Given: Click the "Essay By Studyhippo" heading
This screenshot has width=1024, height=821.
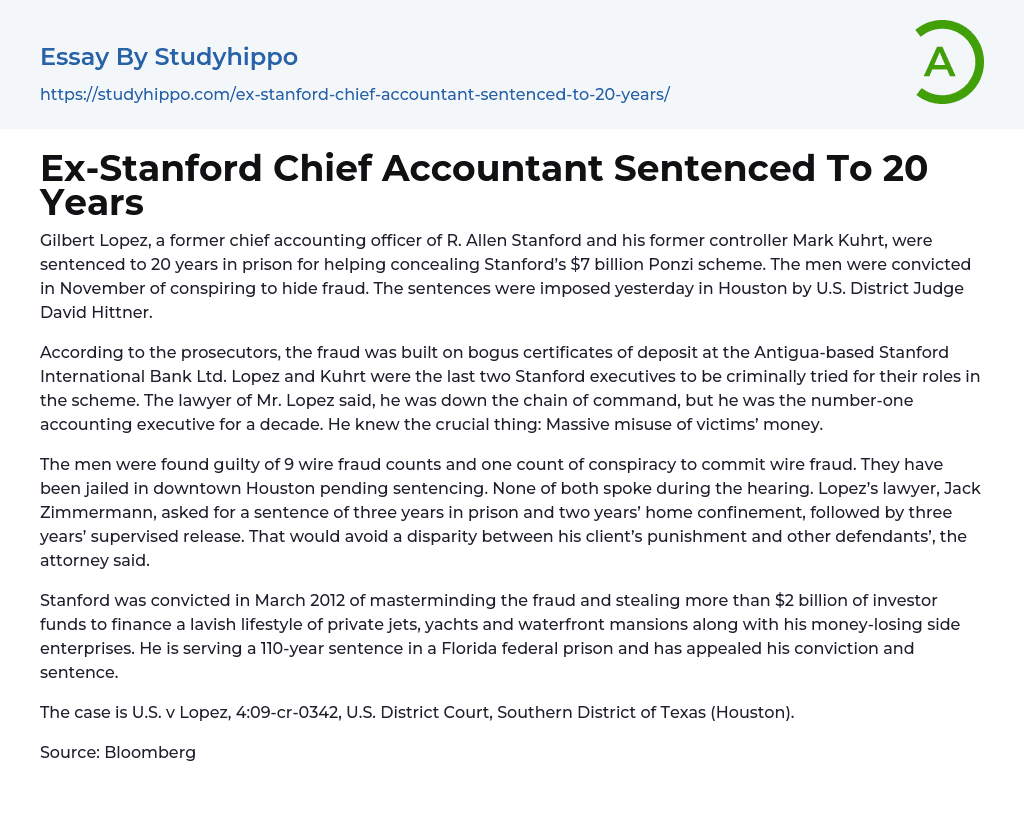Looking at the screenshot, I should (169, 57).
